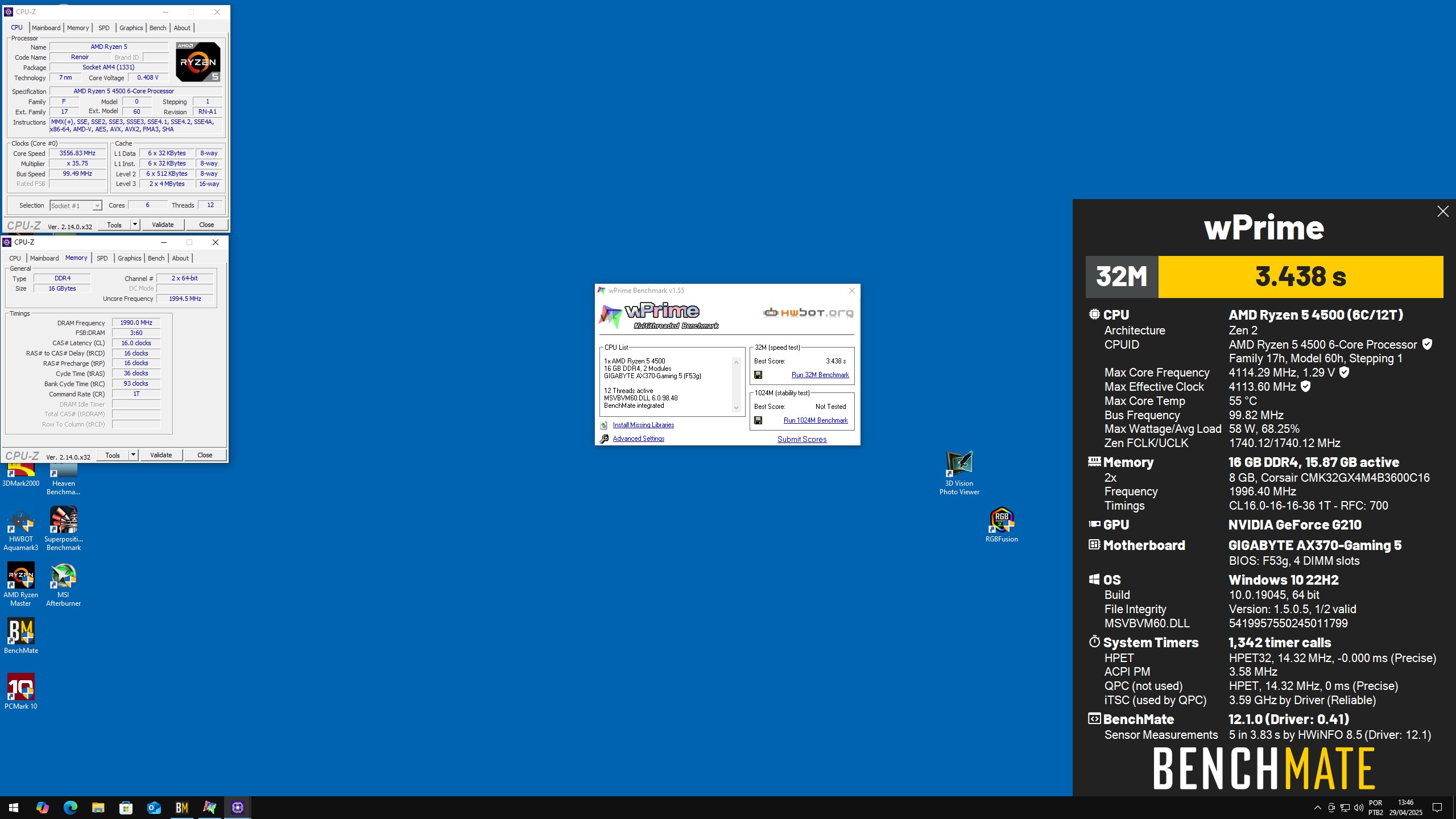Show hidden system tray icons

point(1318,808)
